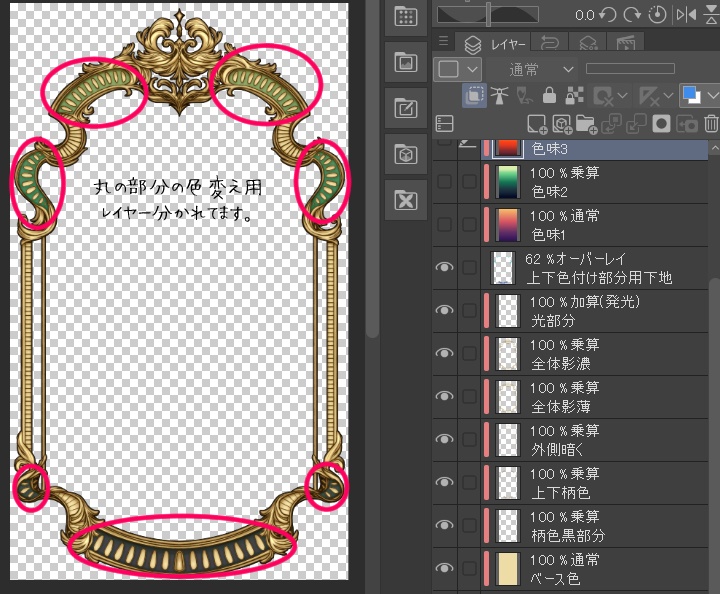The image size is (720, 594).
Task: Click the canvas vertical scrollbar
Action: [x=373, y=170]
